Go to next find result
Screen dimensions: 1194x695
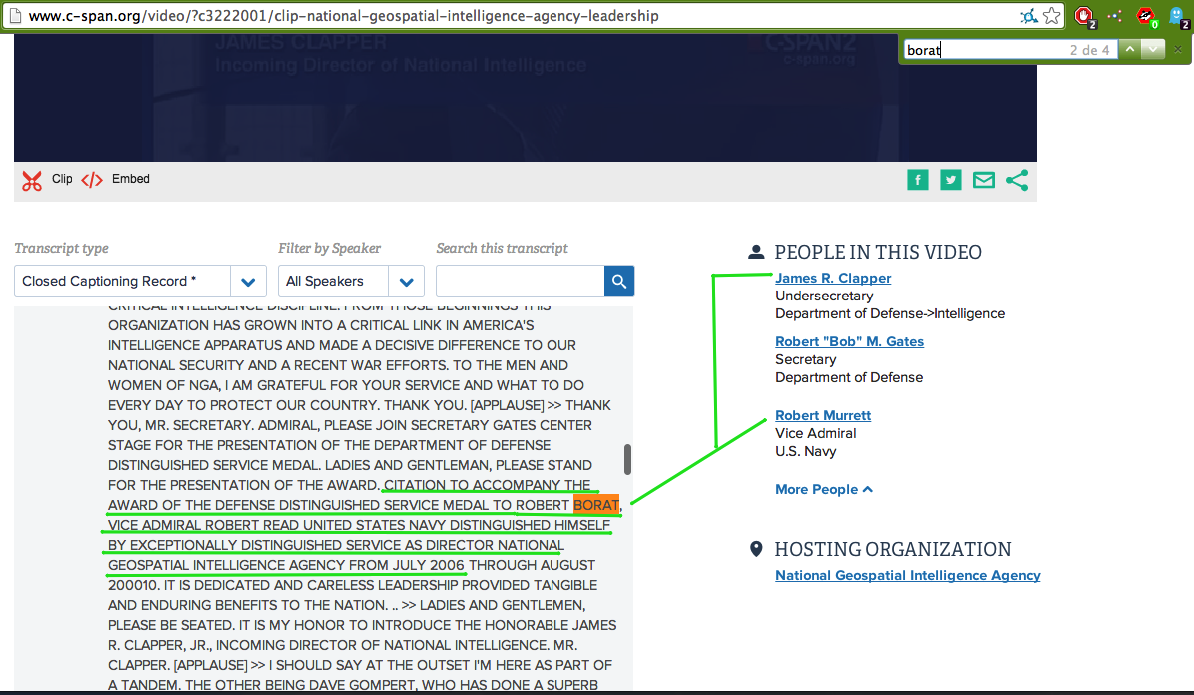pos(1153,49)
